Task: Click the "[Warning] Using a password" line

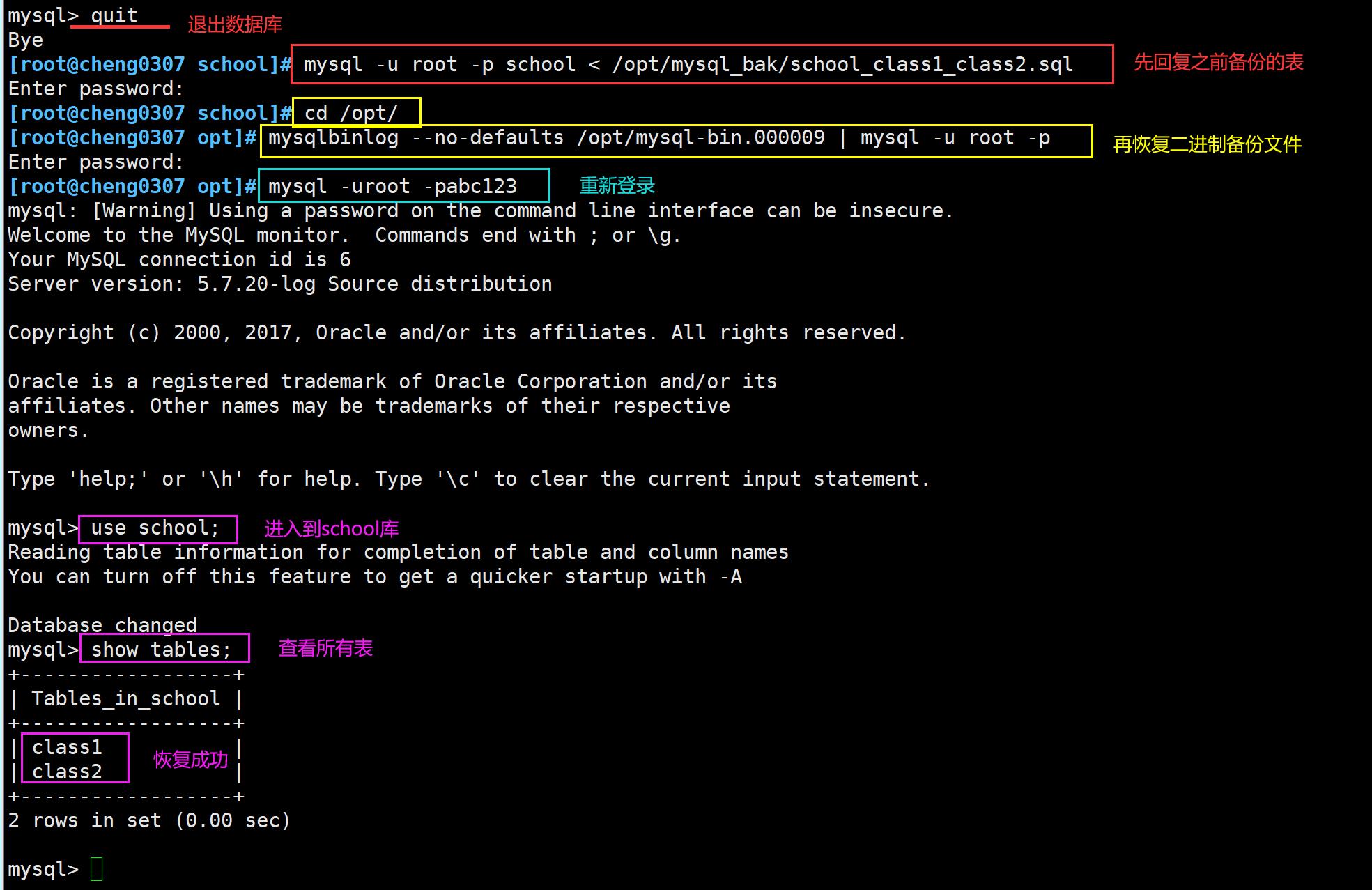Action: pyautogui.click(x=480, y=210)
